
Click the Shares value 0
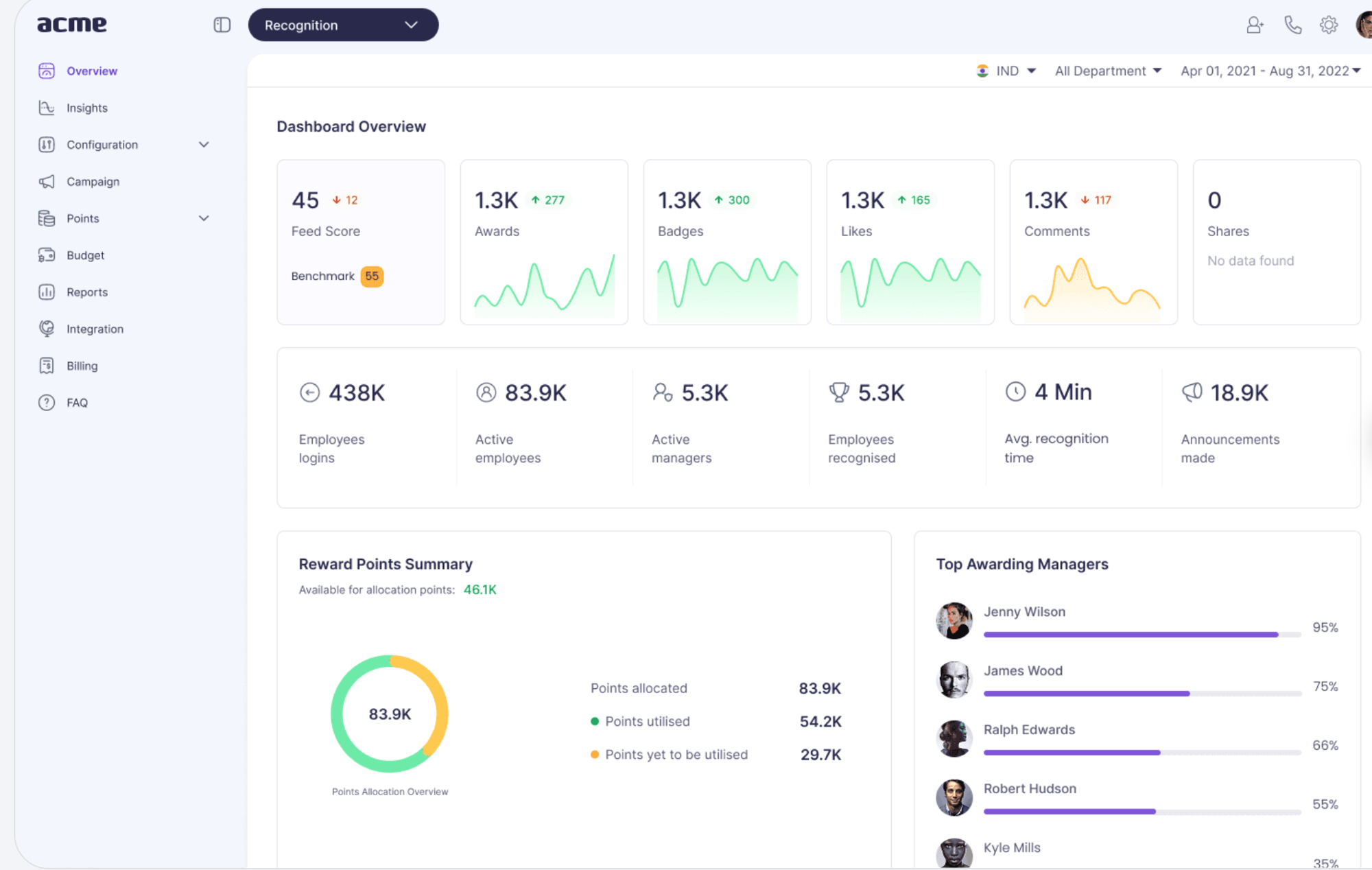tap(1214, 200)
